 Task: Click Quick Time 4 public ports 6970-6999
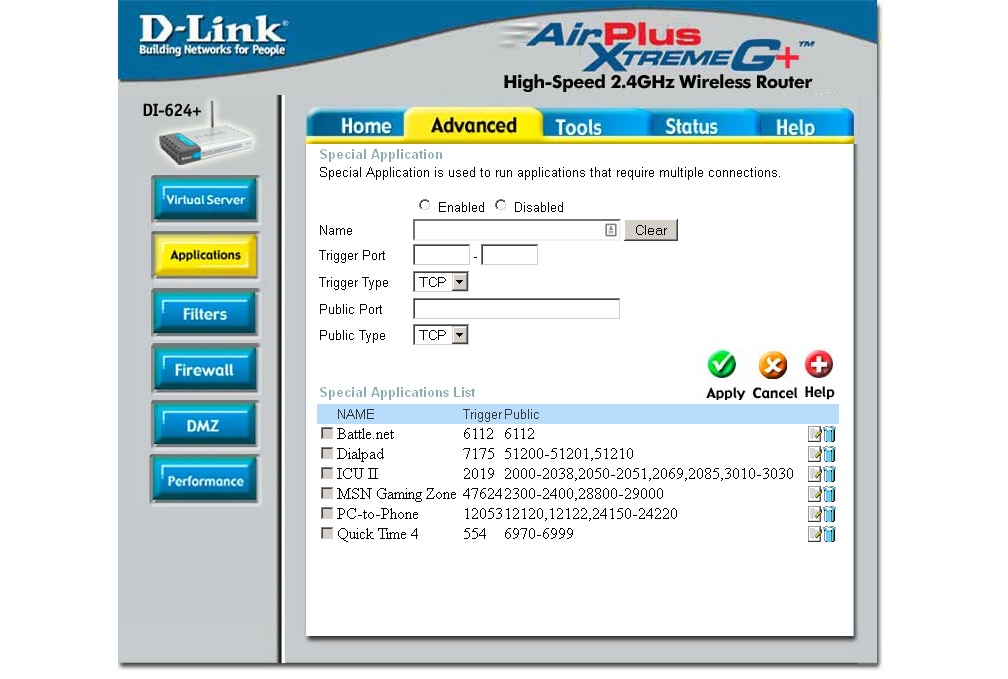click(x=539, y=534)
